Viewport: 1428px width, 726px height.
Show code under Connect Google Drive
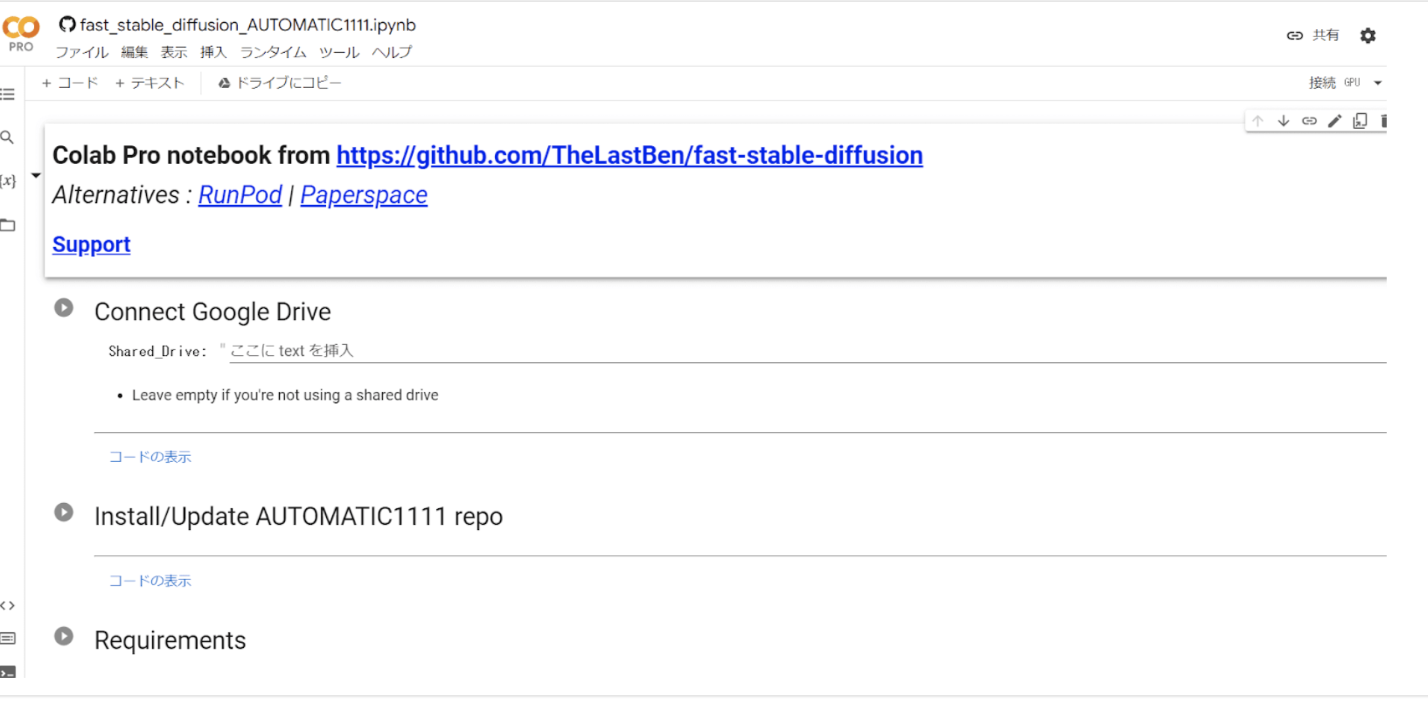(150, 457)
